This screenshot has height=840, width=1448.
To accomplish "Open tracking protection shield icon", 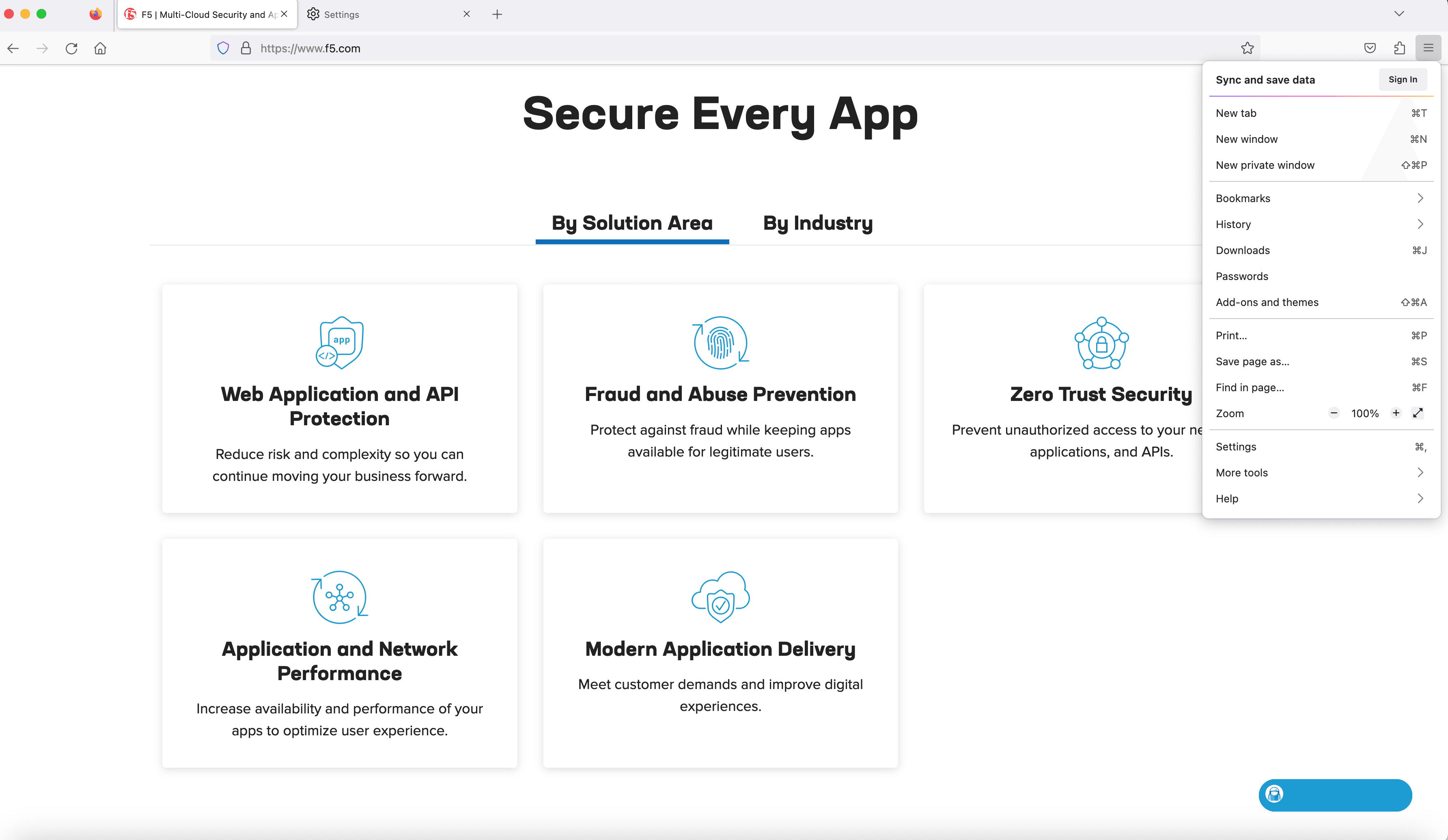I will pyautogui.click(x=224, y=48).
